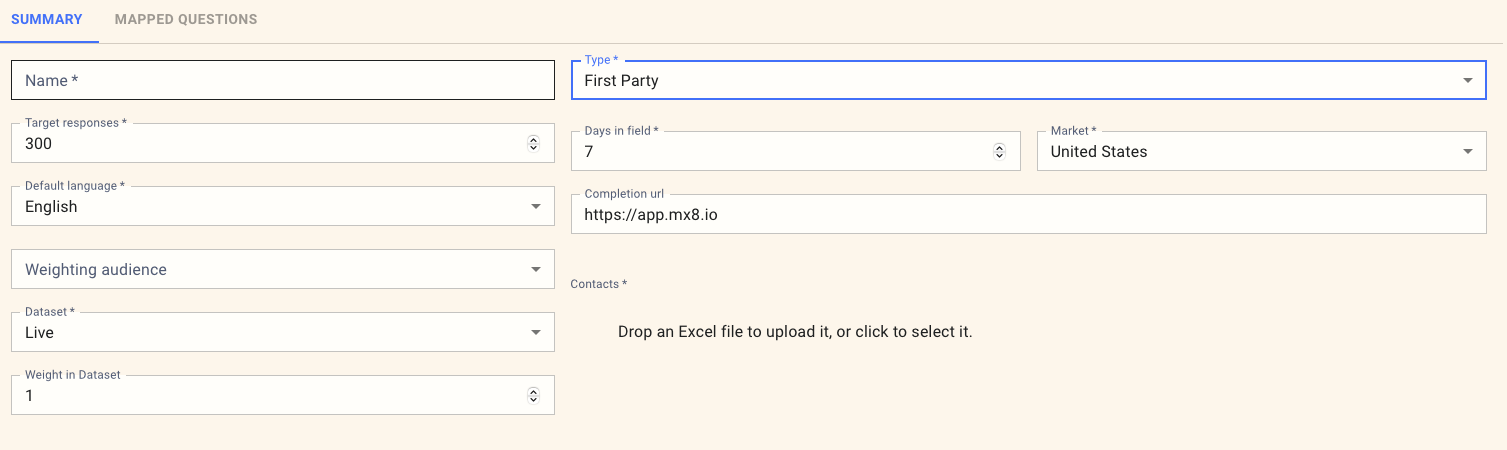
Task: Click the Days in field input
Action: tap(780, 152)
